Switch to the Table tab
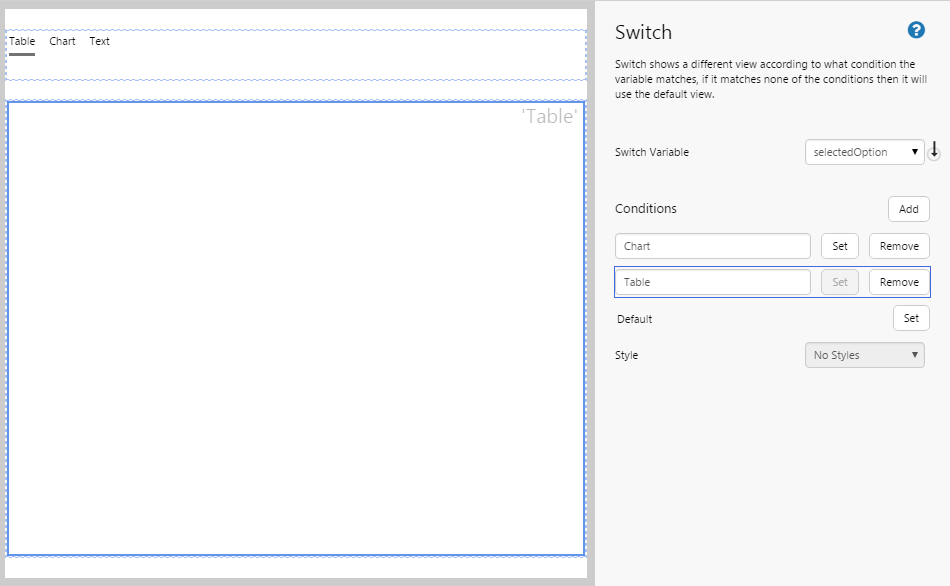The image size is (950, 586). [22, 42]
